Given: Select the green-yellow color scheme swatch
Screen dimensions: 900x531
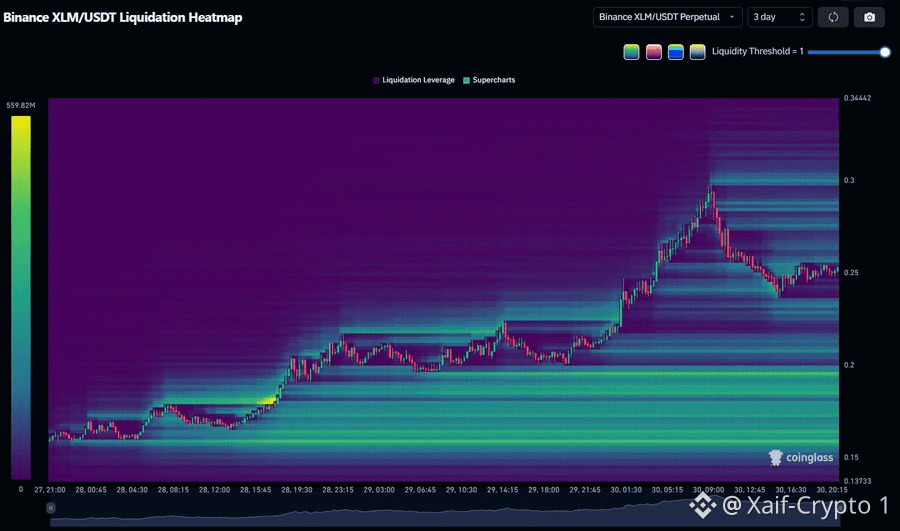Looking at the screenshot, I should pyautogui.click(x=631, y=52).
